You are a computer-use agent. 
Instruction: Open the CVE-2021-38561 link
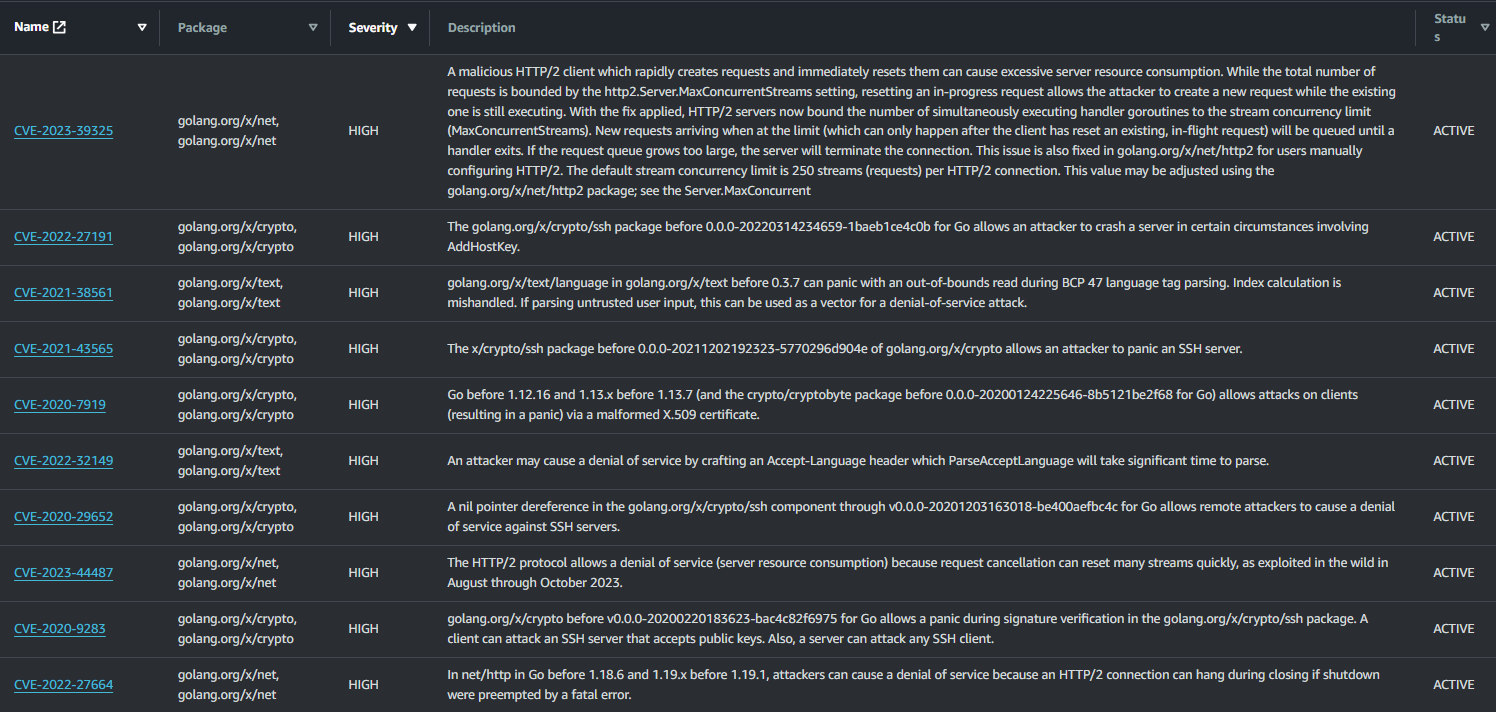point(63,293)
